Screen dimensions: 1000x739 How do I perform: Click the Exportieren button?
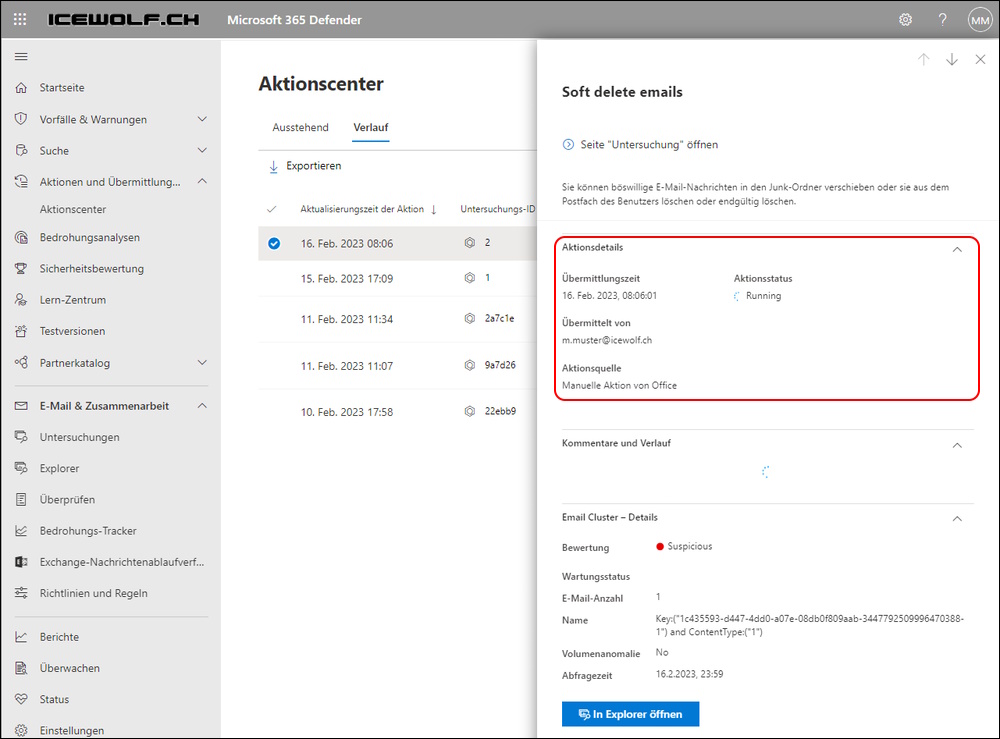tap(305, 166)
